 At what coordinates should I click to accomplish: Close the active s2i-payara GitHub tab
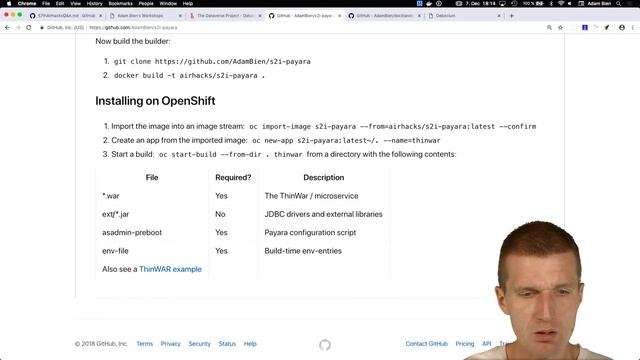click(339, 16)
